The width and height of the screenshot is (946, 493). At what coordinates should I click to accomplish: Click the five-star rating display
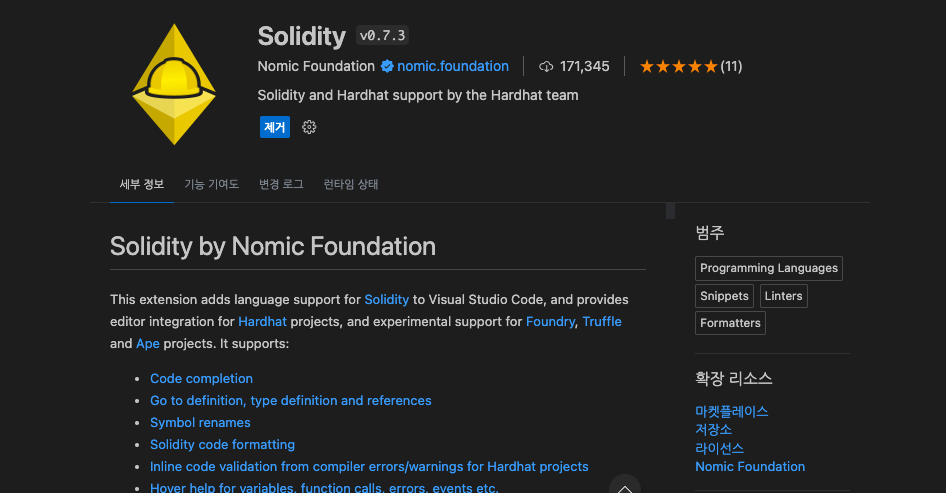(x=679, y=66)
